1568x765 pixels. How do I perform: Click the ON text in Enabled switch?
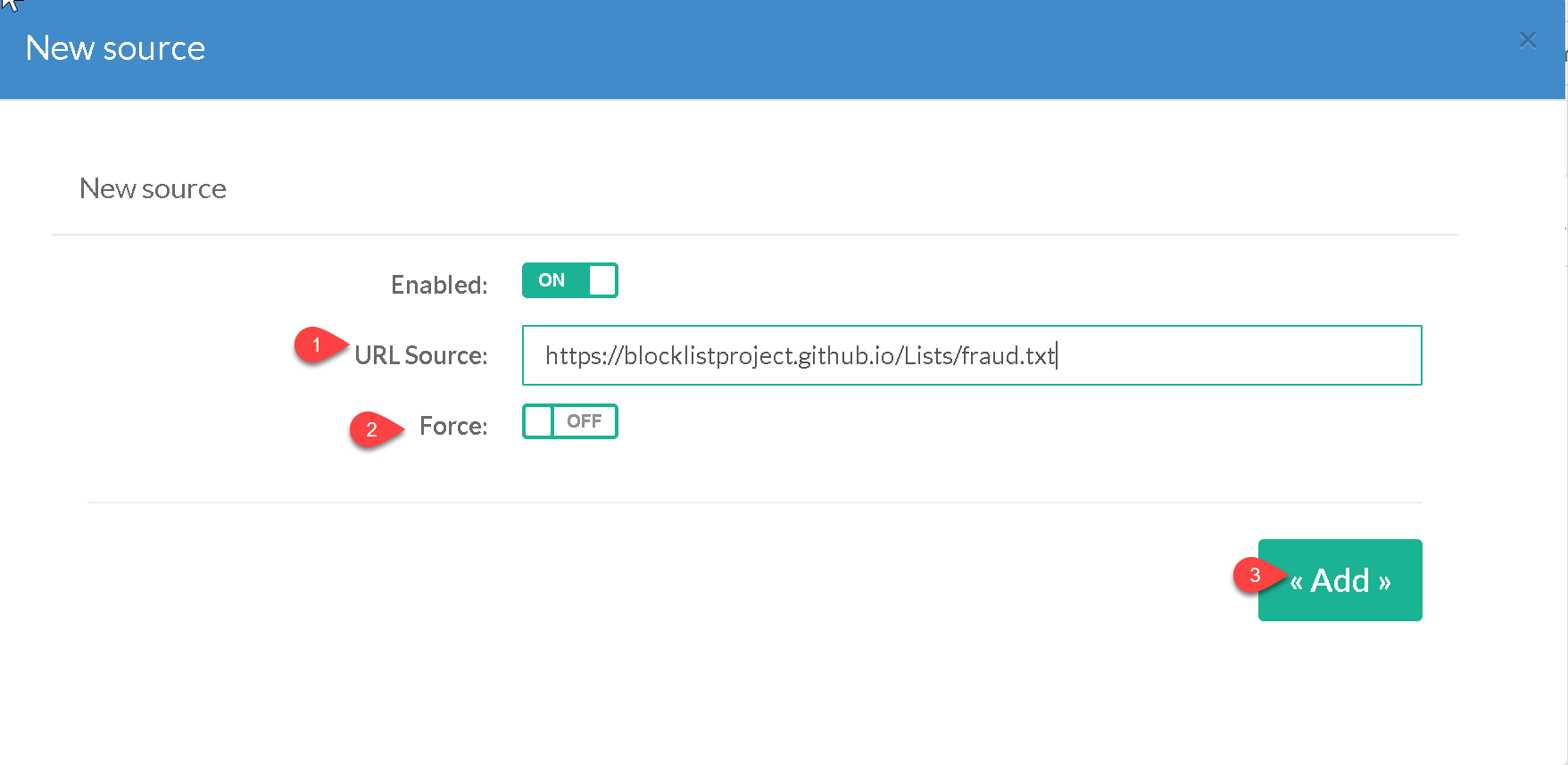pos(552,280)
